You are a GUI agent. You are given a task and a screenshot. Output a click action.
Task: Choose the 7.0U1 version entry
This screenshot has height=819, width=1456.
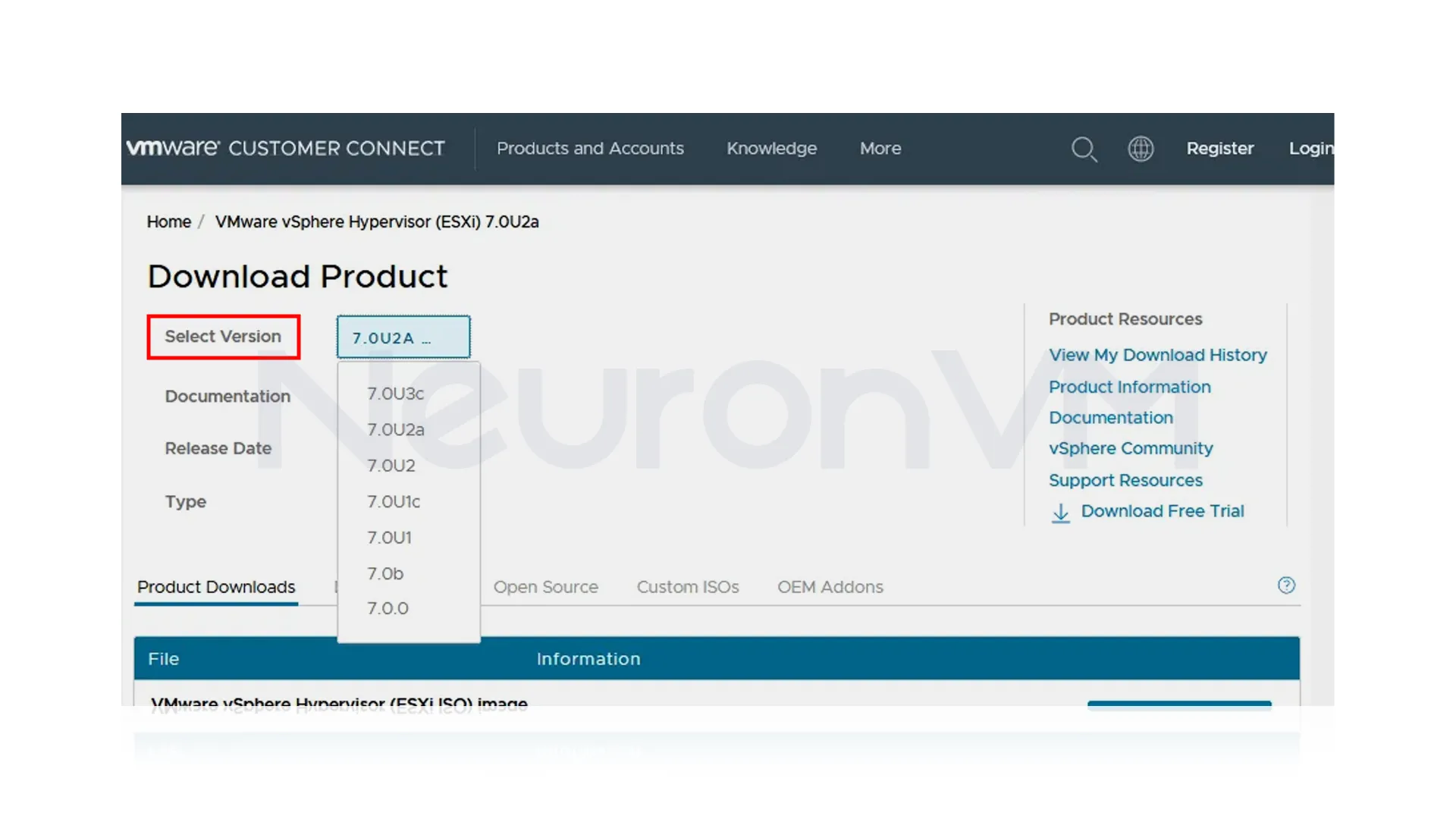click(389, 538)
